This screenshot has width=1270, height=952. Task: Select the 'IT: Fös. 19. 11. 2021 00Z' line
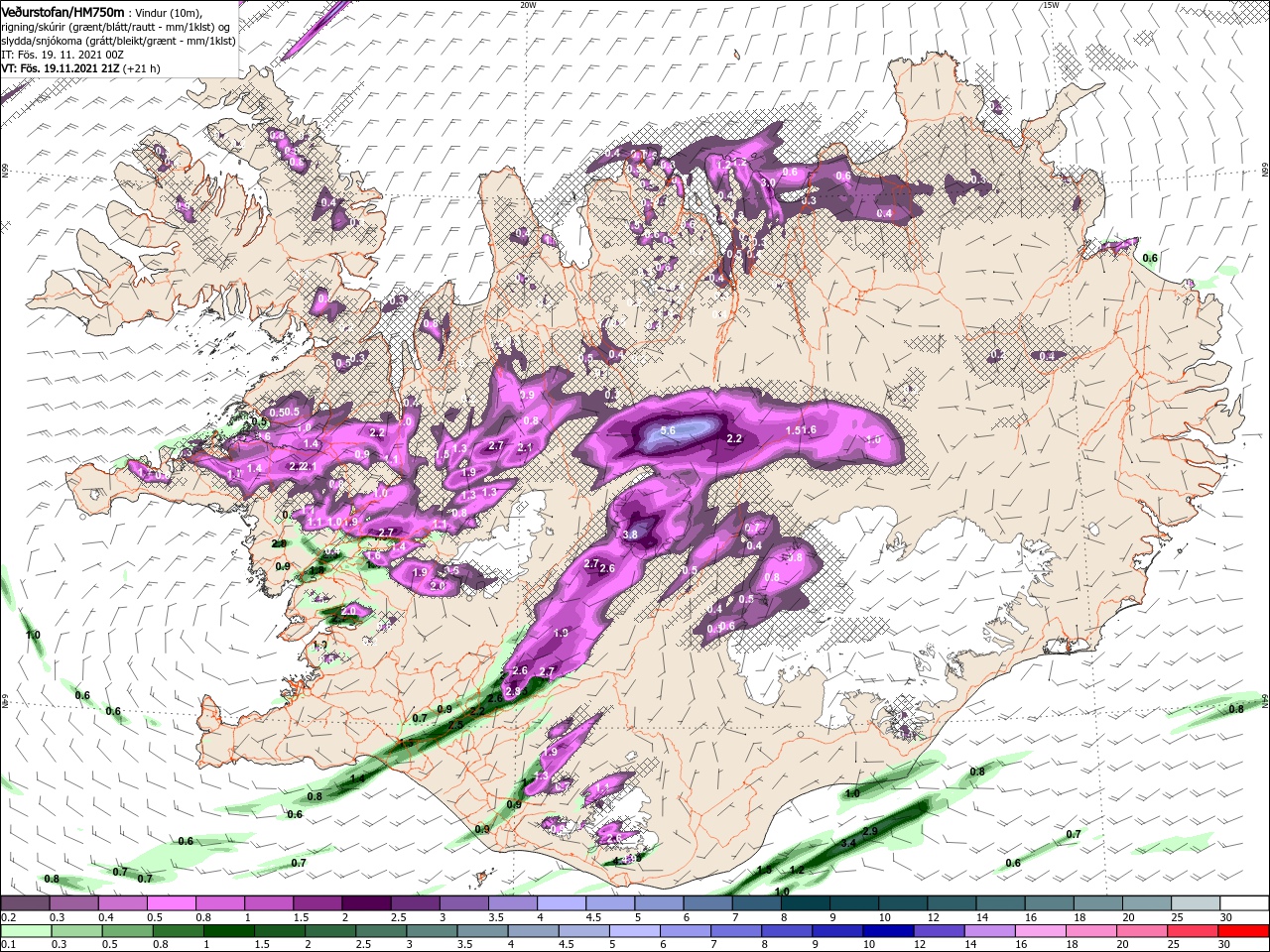[x=64, y=55]
